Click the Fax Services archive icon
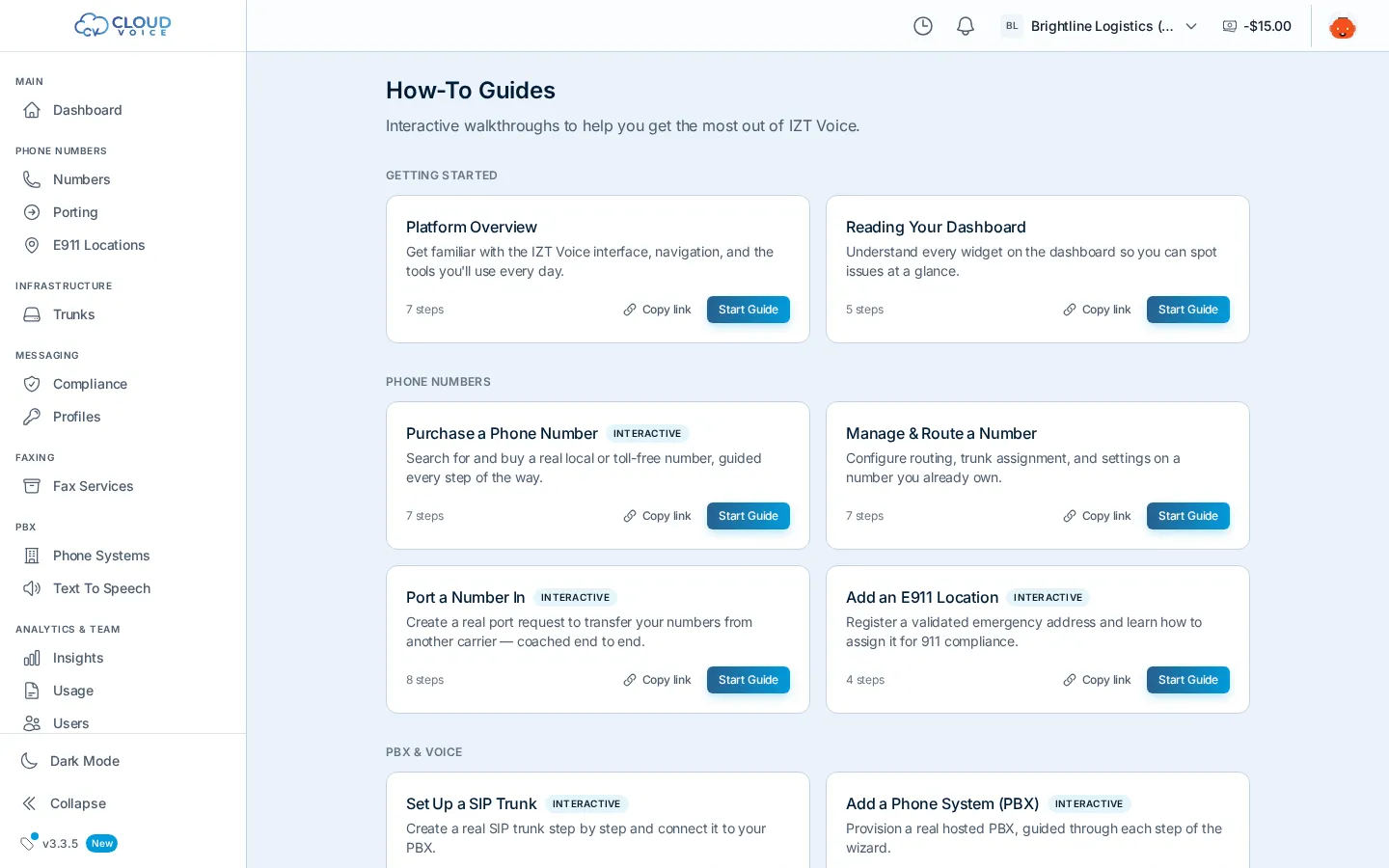 (32, 486)
